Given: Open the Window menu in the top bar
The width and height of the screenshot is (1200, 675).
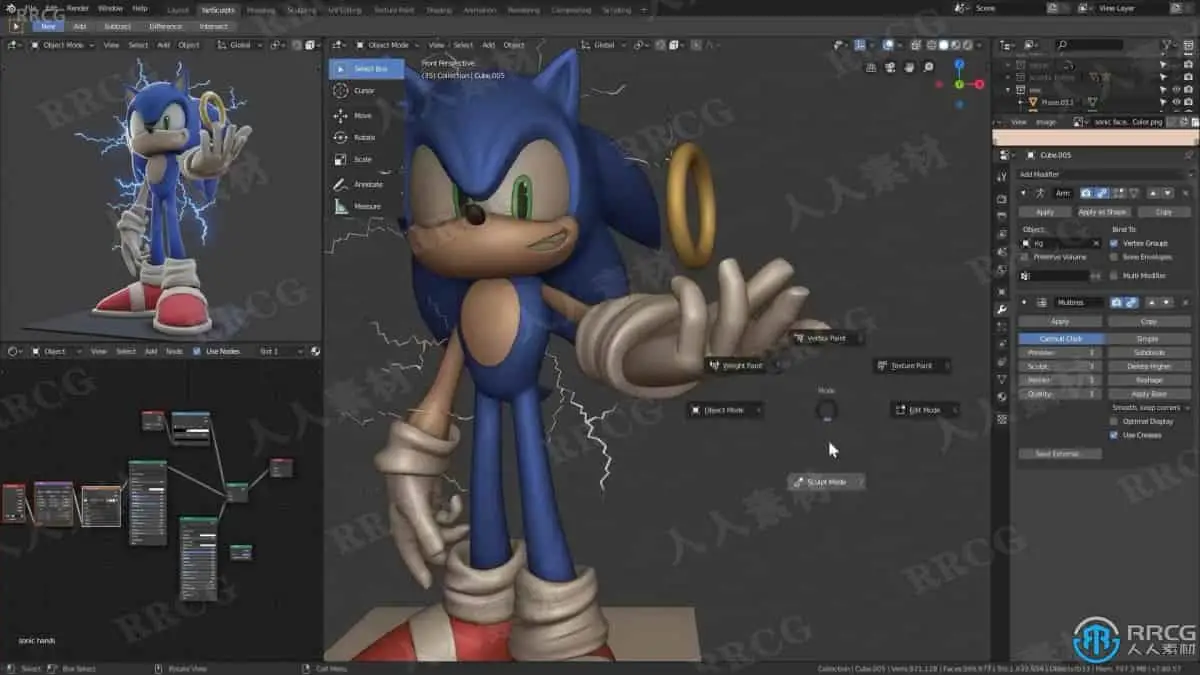Looking at the screenshot, I should click(110, 8).
